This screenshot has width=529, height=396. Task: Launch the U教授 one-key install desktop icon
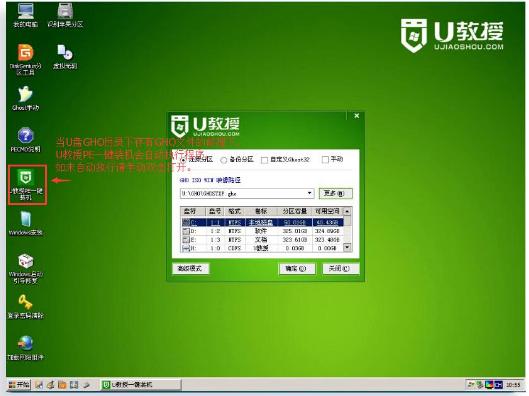tap(27, 185)
